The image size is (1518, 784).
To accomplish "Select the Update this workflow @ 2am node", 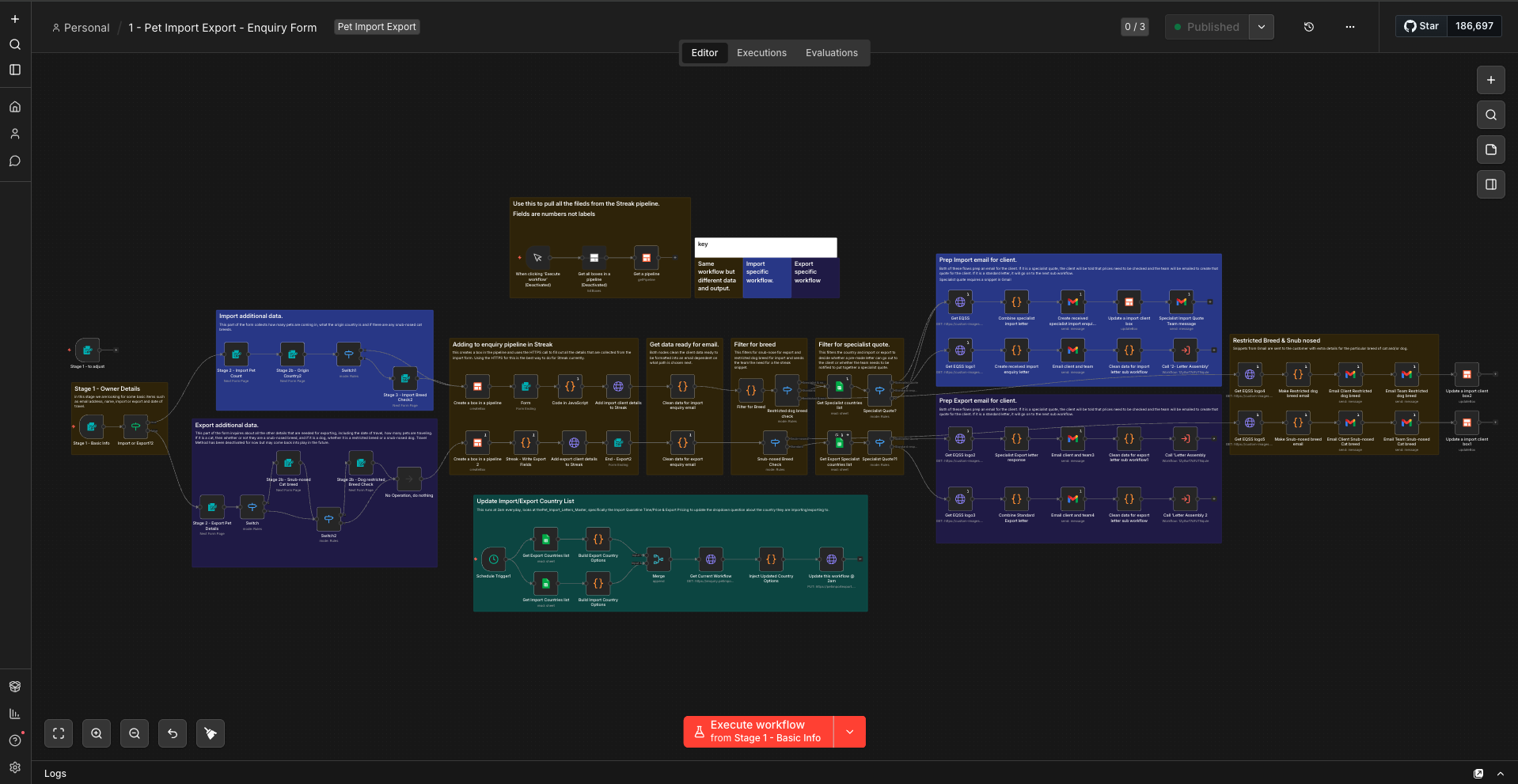I will pos(831,559).
